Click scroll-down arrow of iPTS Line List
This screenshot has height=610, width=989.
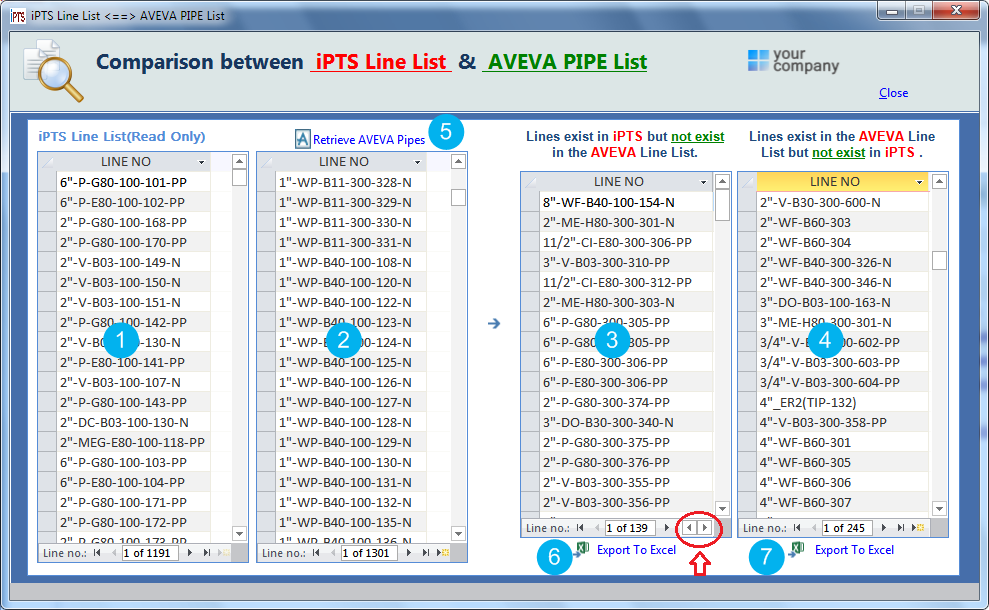pos(239,534)
